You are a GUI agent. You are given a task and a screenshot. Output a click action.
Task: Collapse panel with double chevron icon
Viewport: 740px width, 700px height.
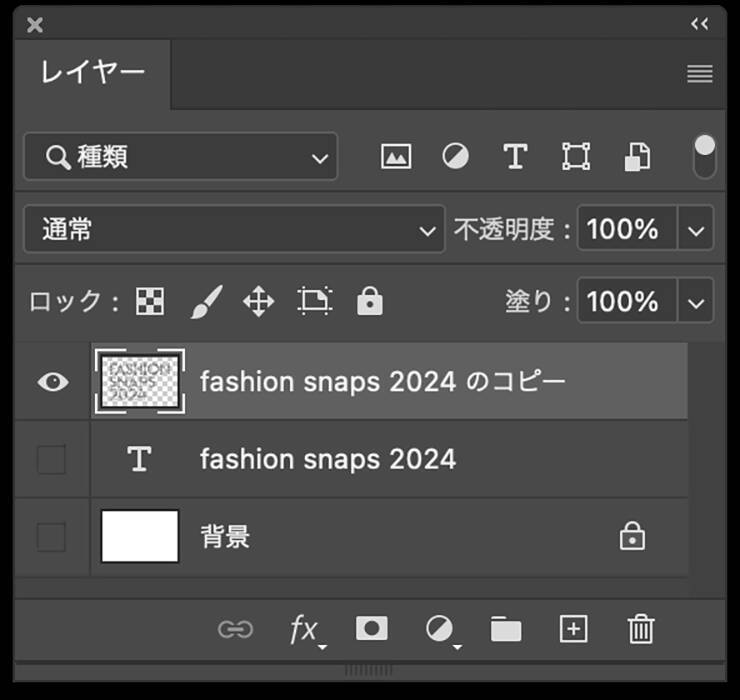[700, 24]
